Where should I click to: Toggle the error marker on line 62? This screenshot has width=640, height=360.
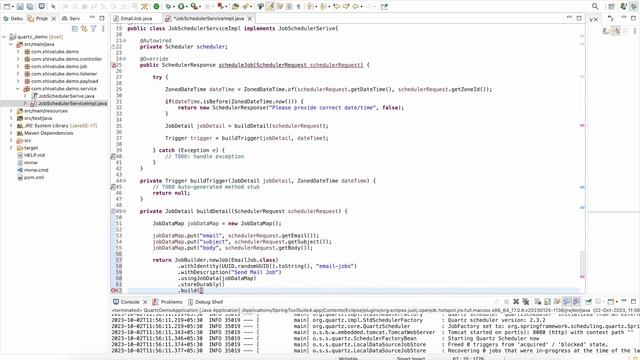pyautogui.click(x=114, y=291)
